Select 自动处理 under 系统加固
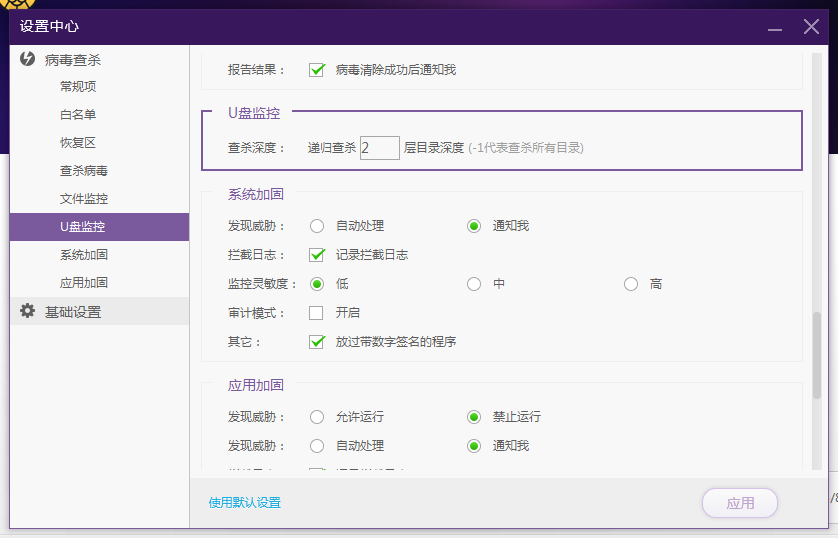 pos(317,226)
